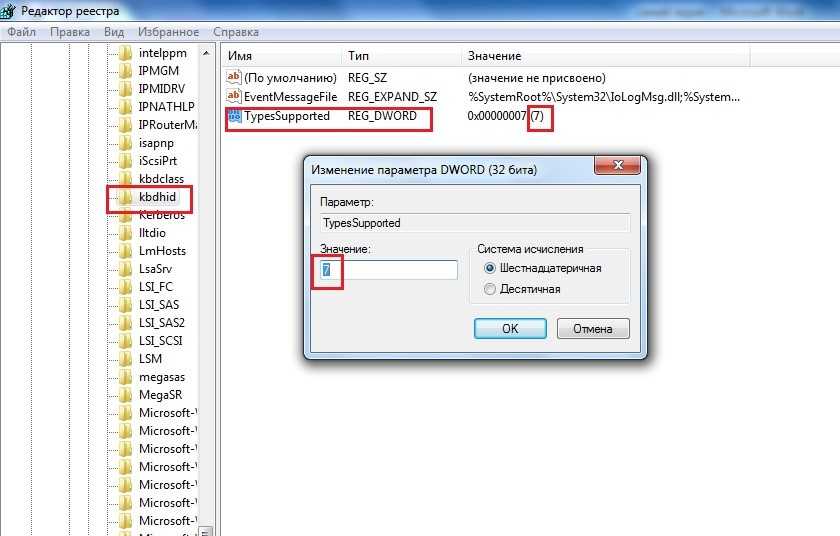
Task: Click the Отмена cancel button
Action: tap(593, 328)
